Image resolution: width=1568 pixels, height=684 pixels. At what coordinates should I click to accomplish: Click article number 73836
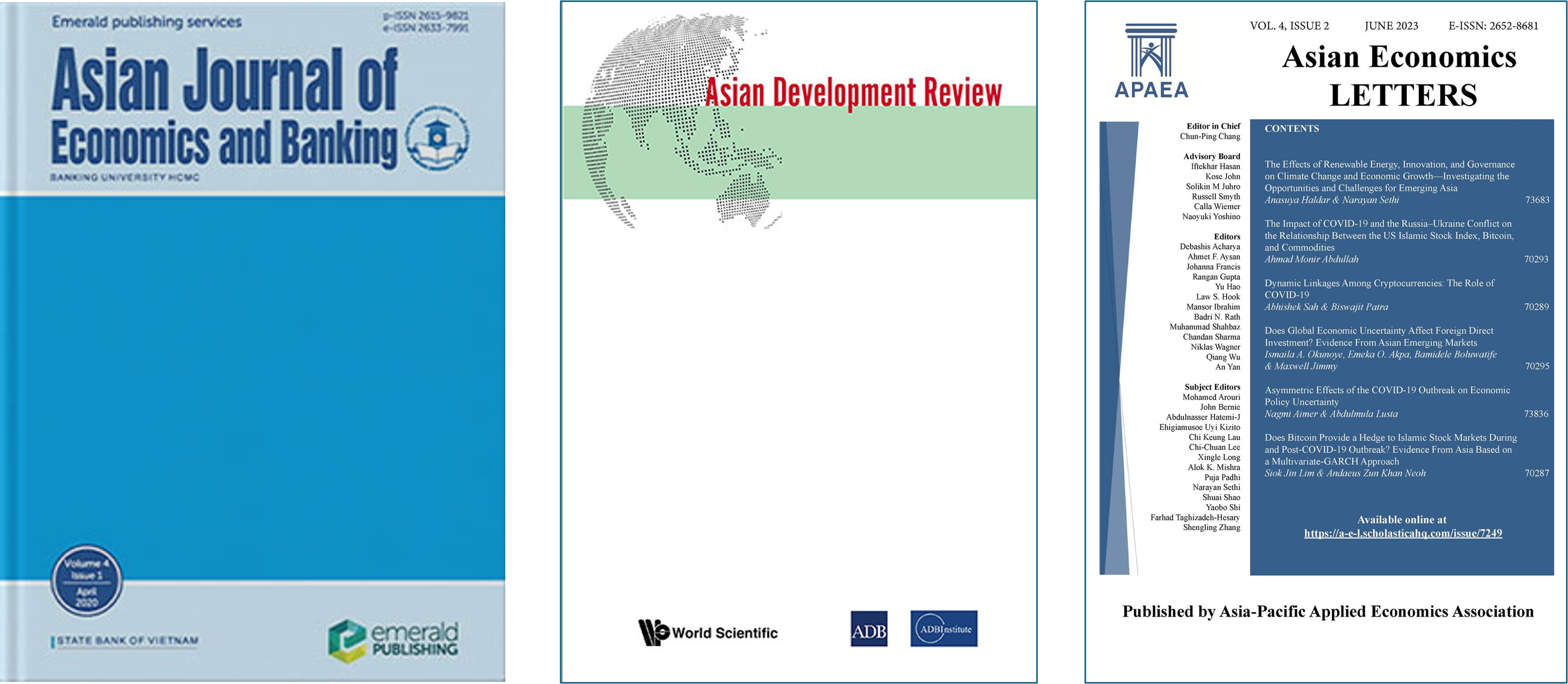(x=1536, y=414)
